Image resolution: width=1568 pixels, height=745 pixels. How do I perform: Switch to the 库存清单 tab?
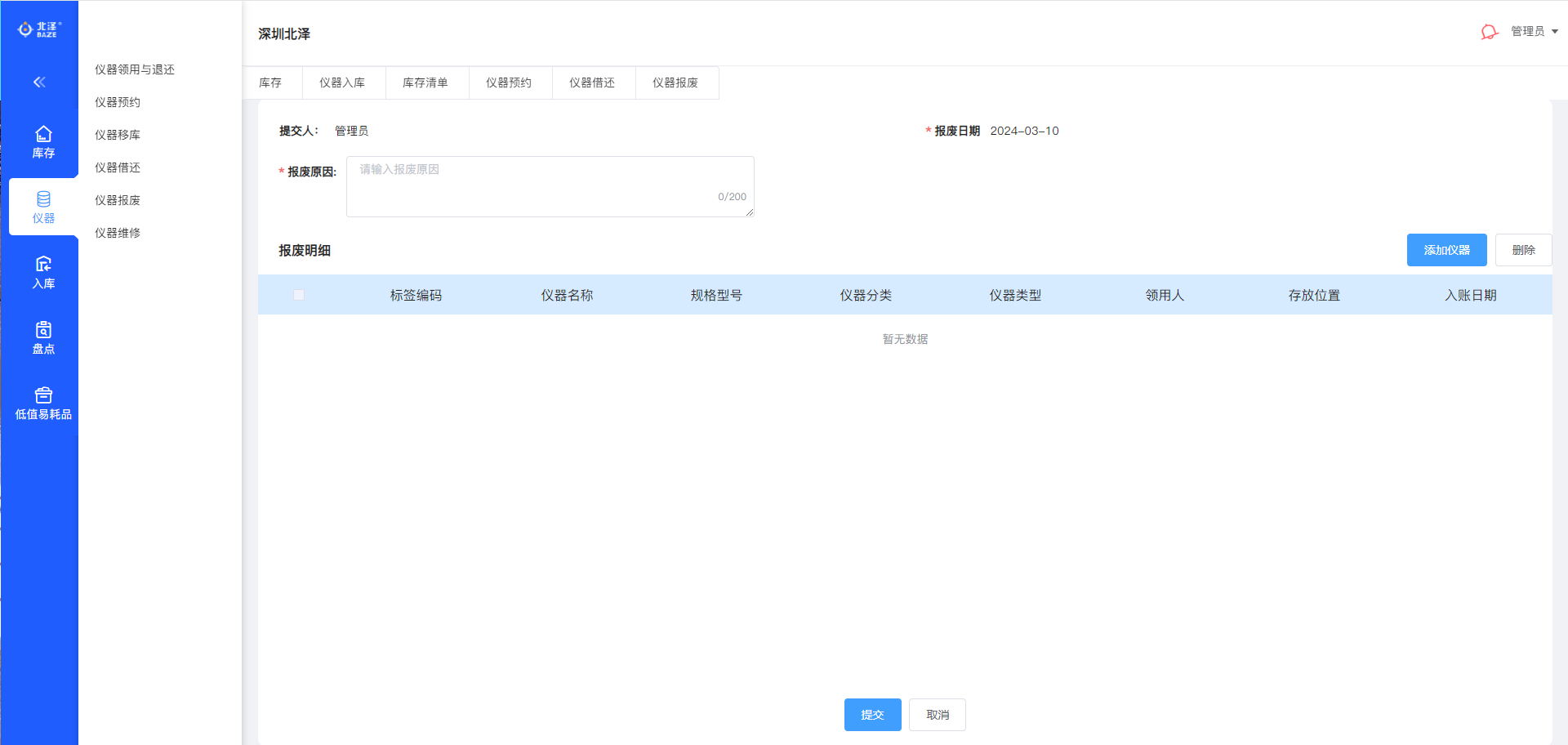tap(425, 83)
